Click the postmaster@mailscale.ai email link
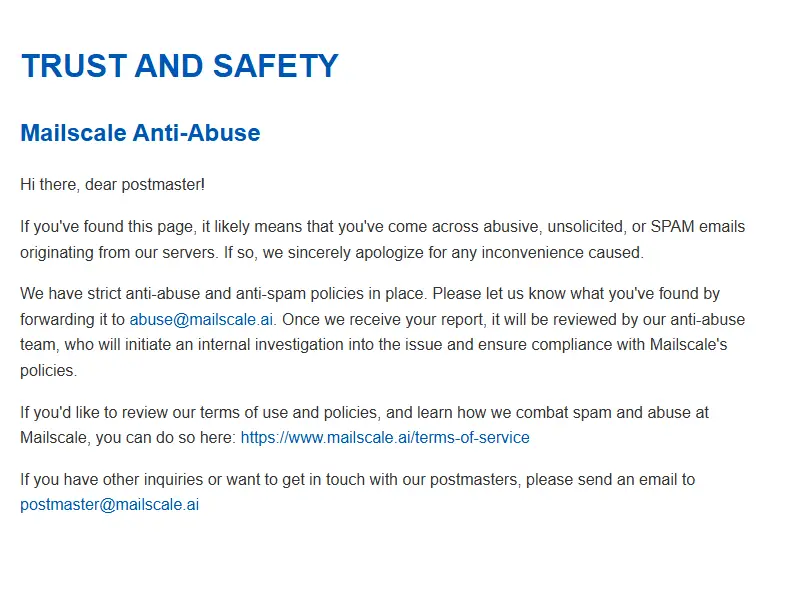Image resolution: width=800 pixels, height=600 pixels. point(109,505)
